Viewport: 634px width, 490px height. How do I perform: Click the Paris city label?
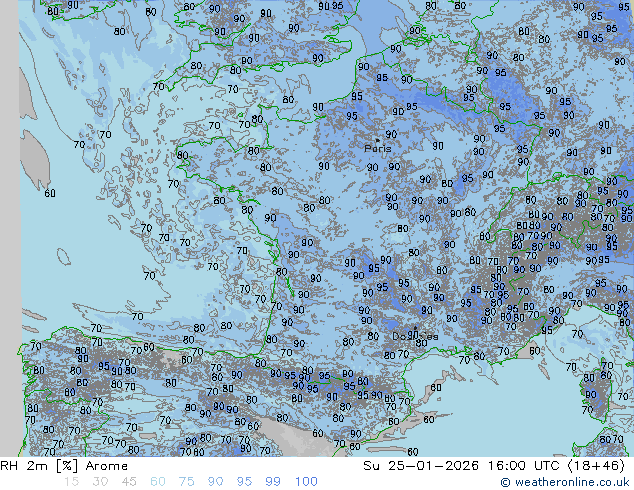[x=378, y=148]
